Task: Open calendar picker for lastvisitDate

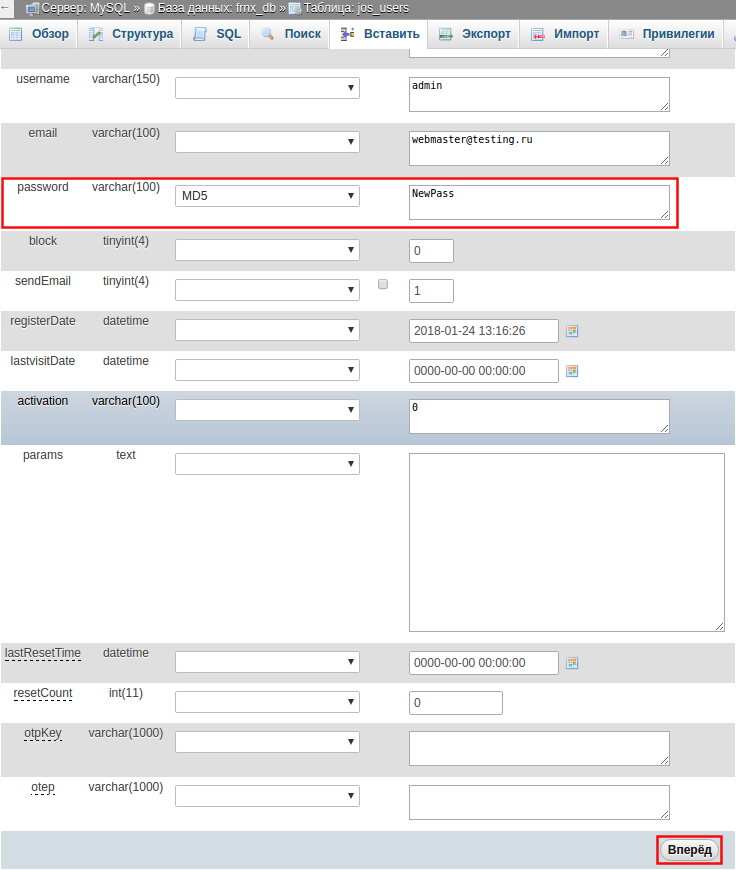Action: (x=572, y=371)
